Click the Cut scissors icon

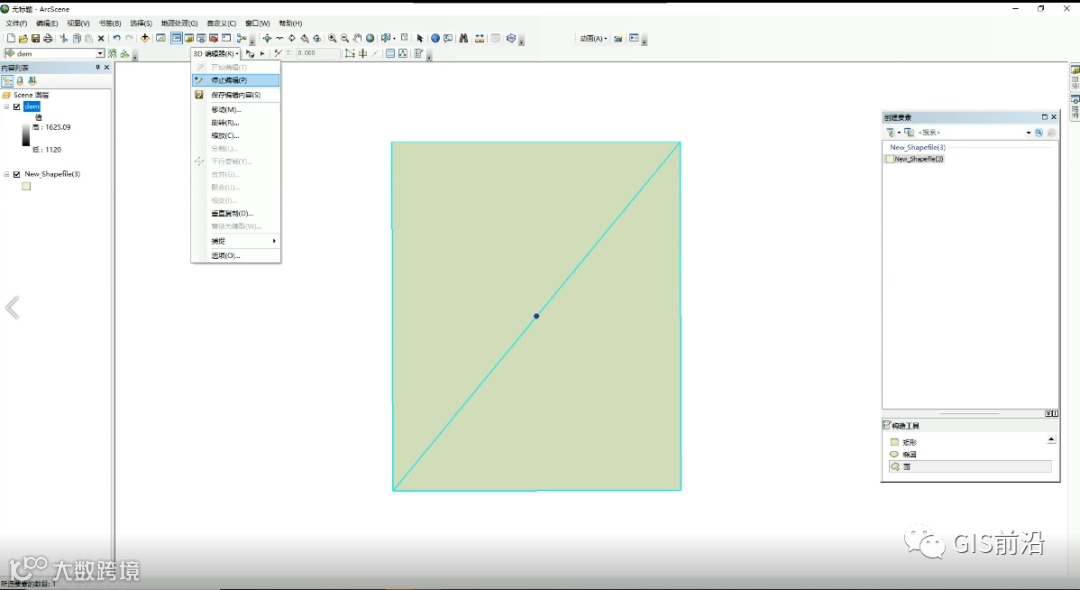pos(63,38)
